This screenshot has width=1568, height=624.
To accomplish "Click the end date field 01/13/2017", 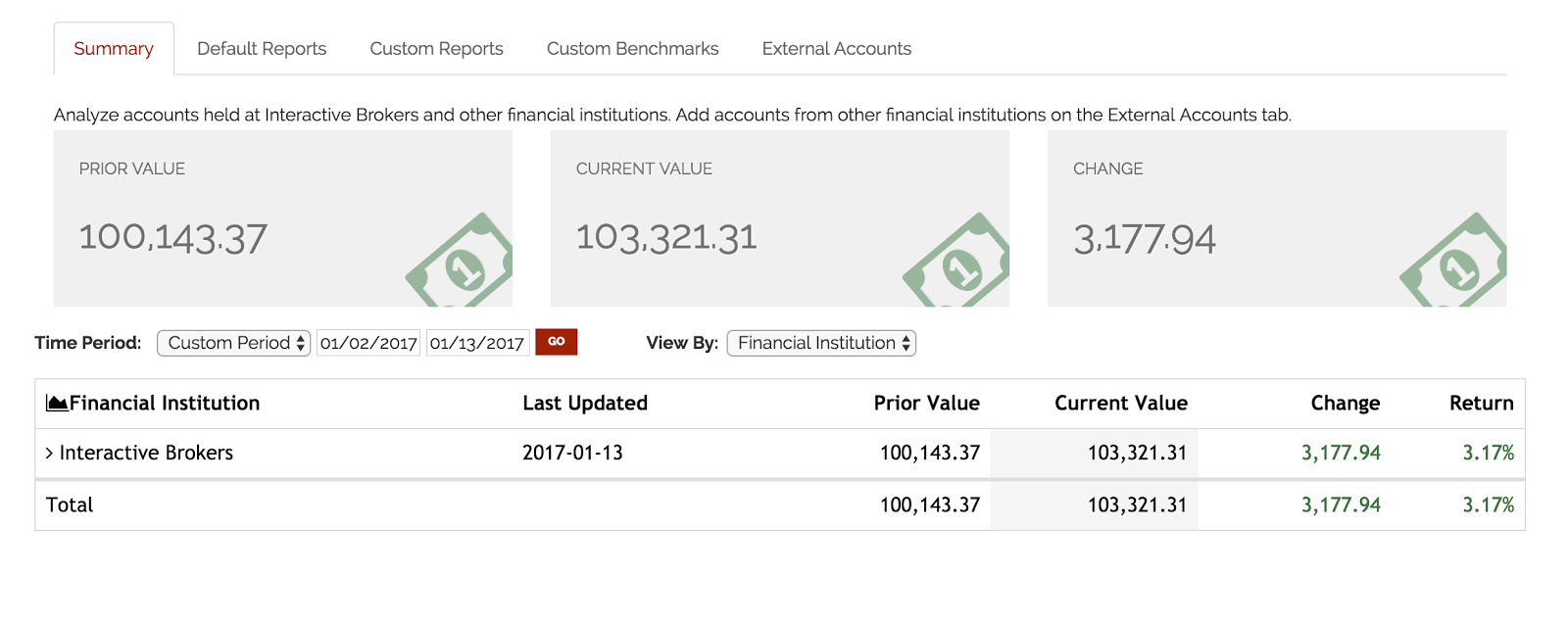I will (x=477, y=343).
